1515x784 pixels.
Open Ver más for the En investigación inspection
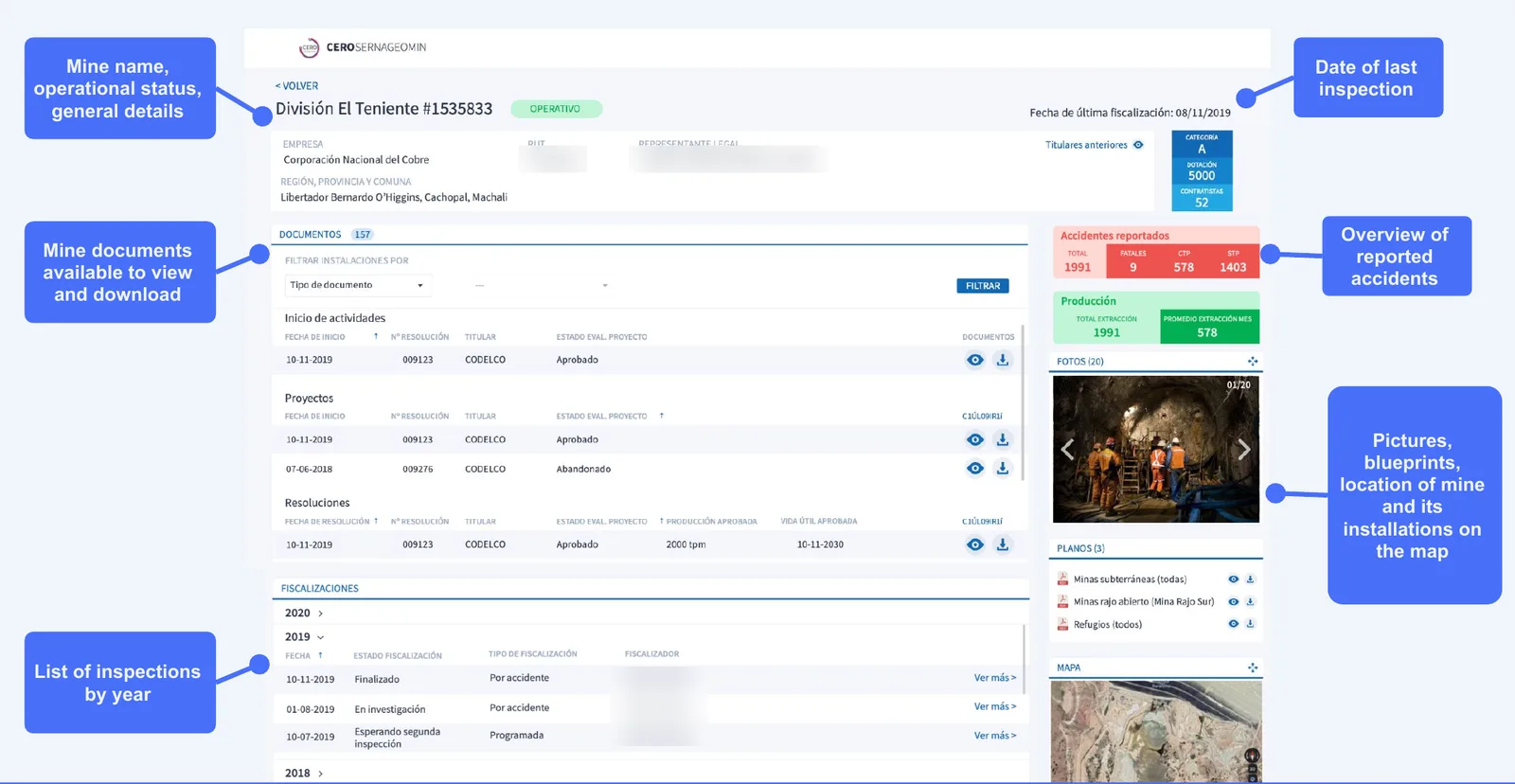pyautogui.click(x=995, y=707)
